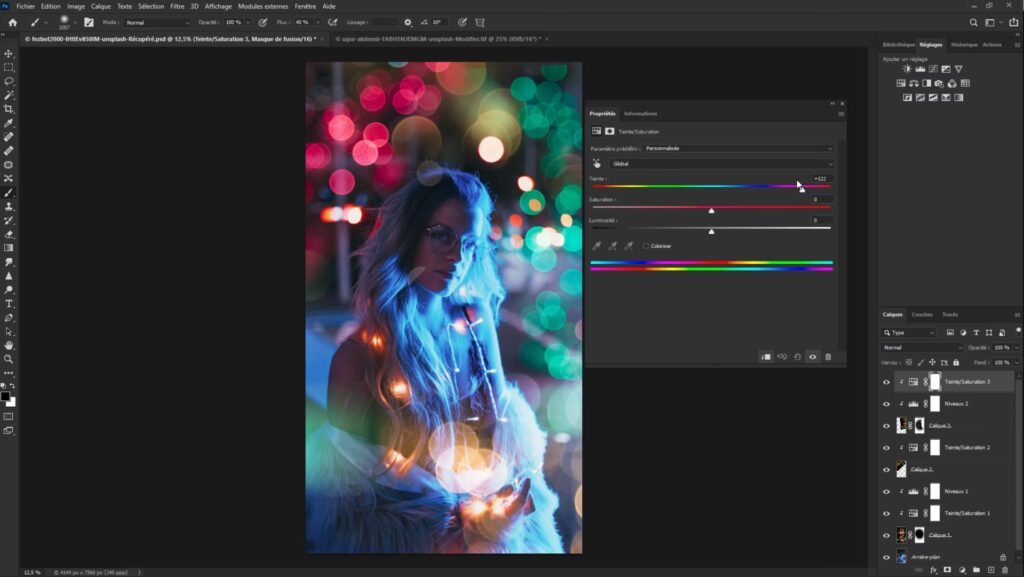Image resolution: width=1024 pixels, height=577 pixels.
Task: Click the Move tool at the toolbar top
Action: (x=9, y=54)
